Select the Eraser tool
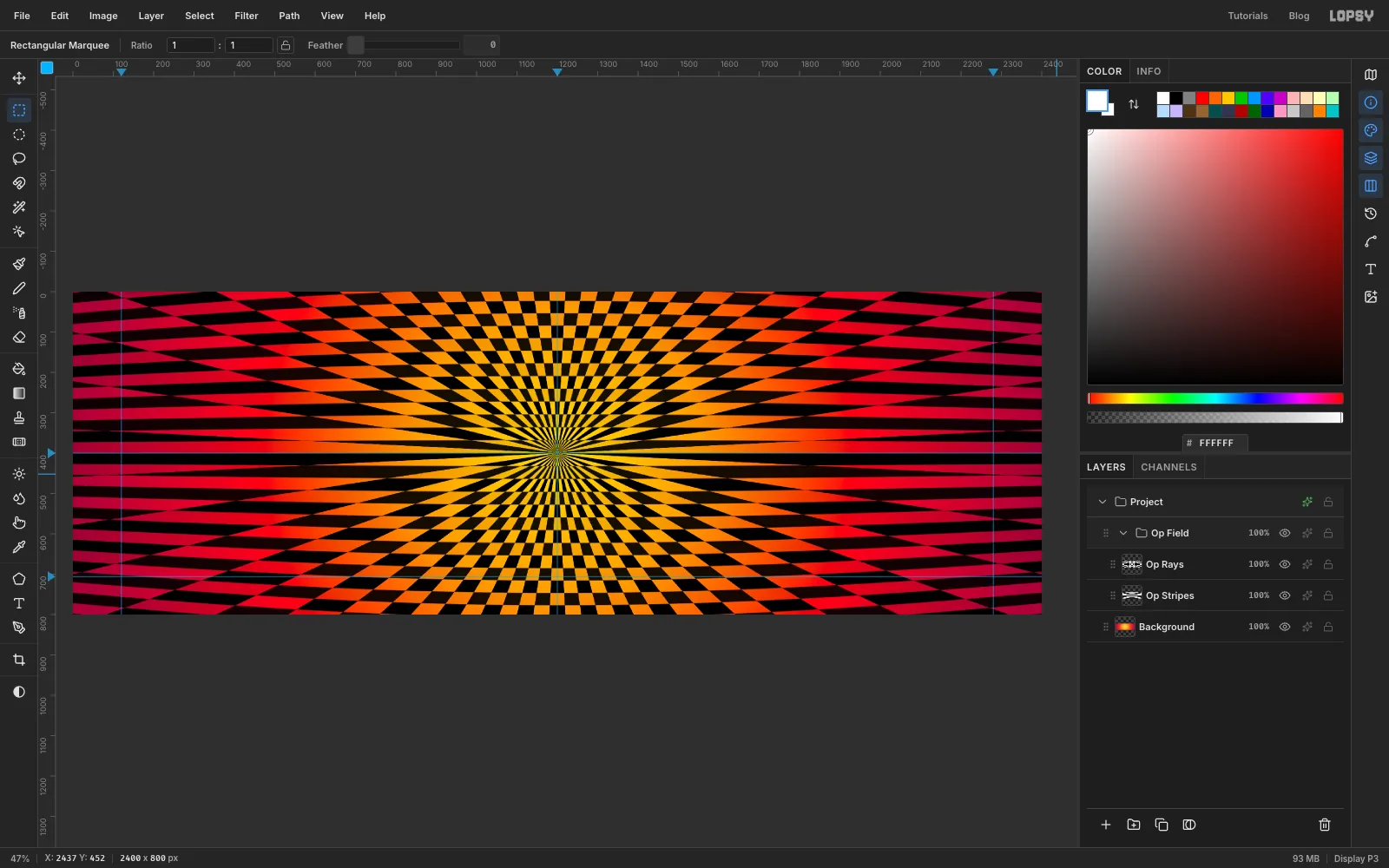The width and height of the screenshot is (1389, 868). pos(19,337)
